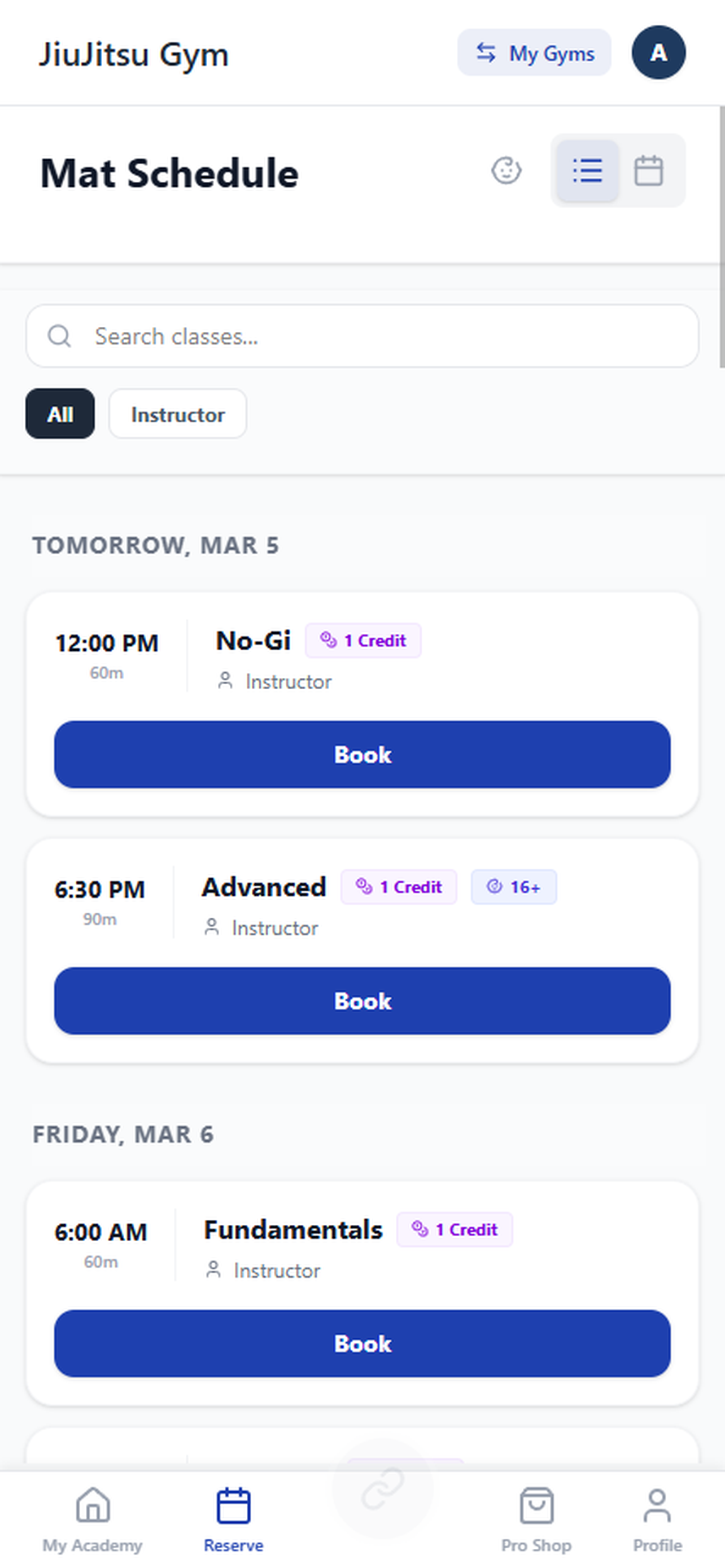This screenshot has width=725, height=1568.
Task: Select the list view icon
Action: [587, 171]
